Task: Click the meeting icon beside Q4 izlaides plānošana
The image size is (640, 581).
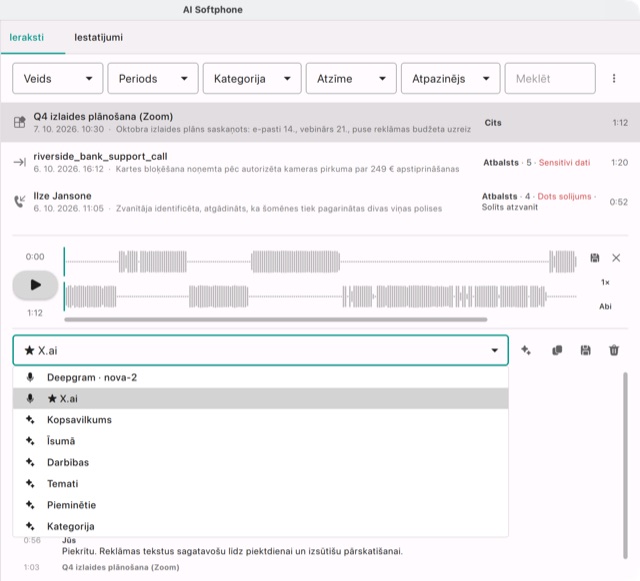Action: [20, 122]
